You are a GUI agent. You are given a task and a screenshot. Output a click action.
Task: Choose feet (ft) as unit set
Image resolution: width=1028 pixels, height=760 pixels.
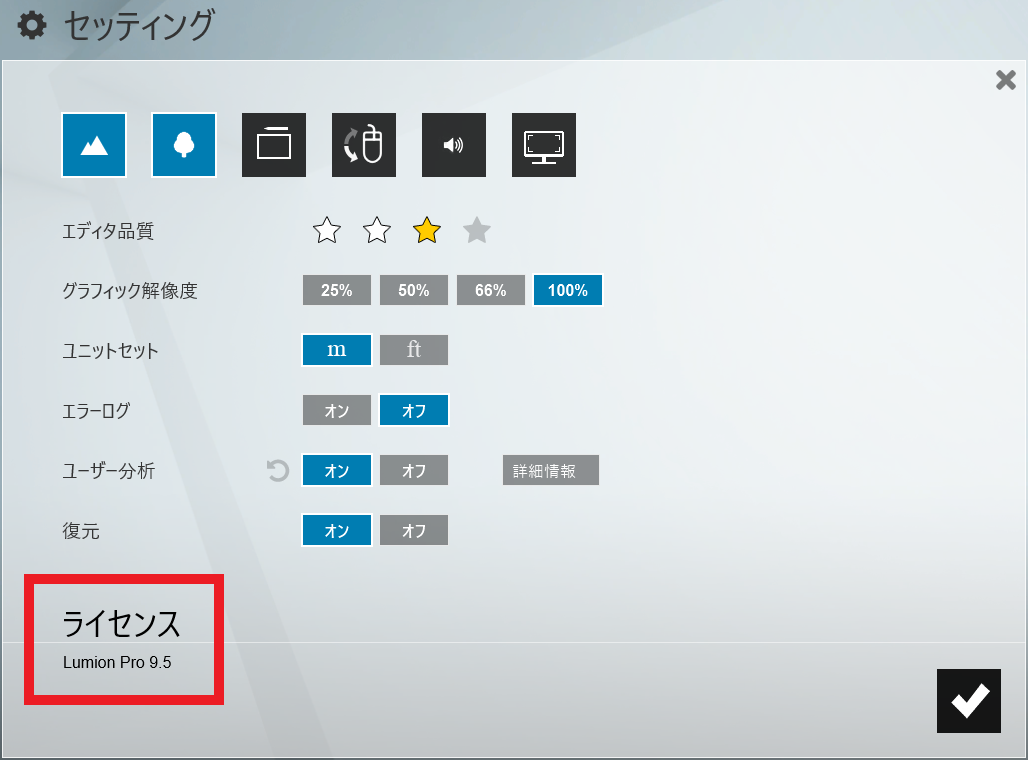(414, 350)
